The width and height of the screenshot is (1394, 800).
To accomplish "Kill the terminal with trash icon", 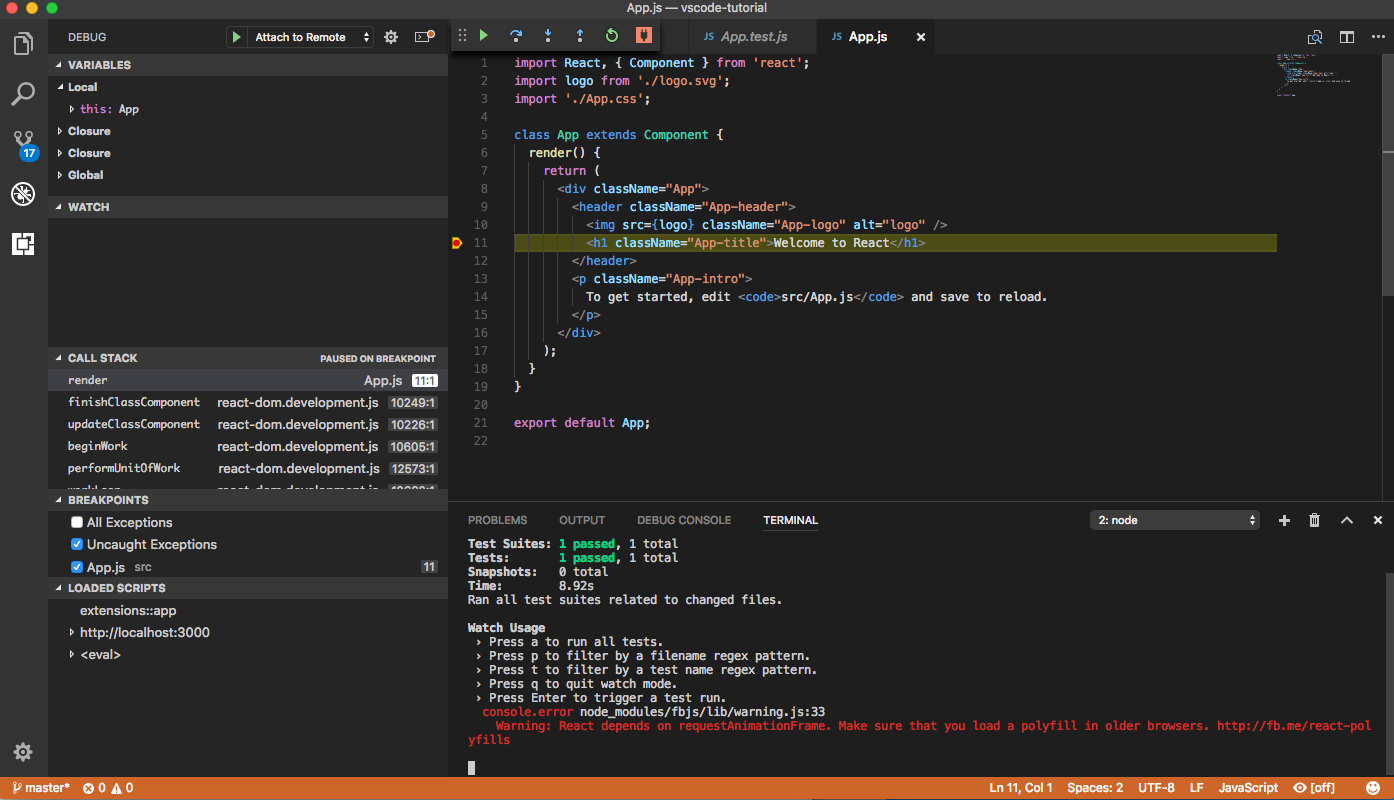I will (1315, 520).
